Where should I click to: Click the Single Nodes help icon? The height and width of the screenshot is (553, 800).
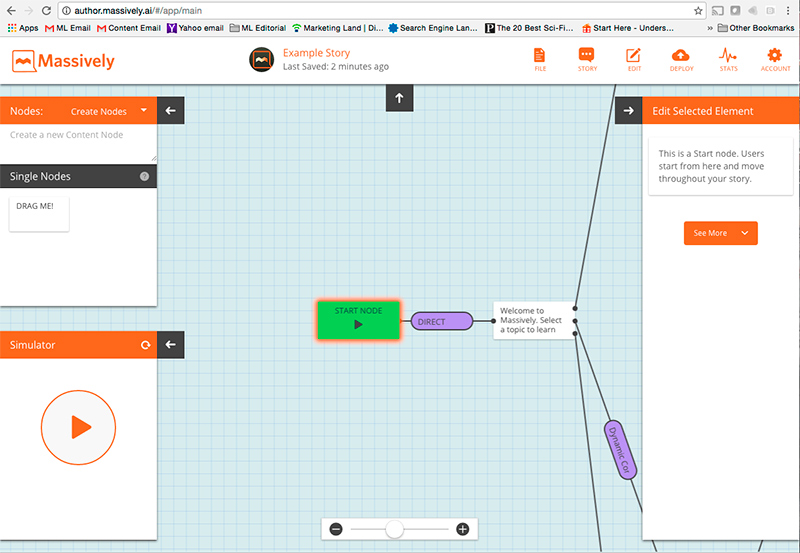(x=144, y=177)
